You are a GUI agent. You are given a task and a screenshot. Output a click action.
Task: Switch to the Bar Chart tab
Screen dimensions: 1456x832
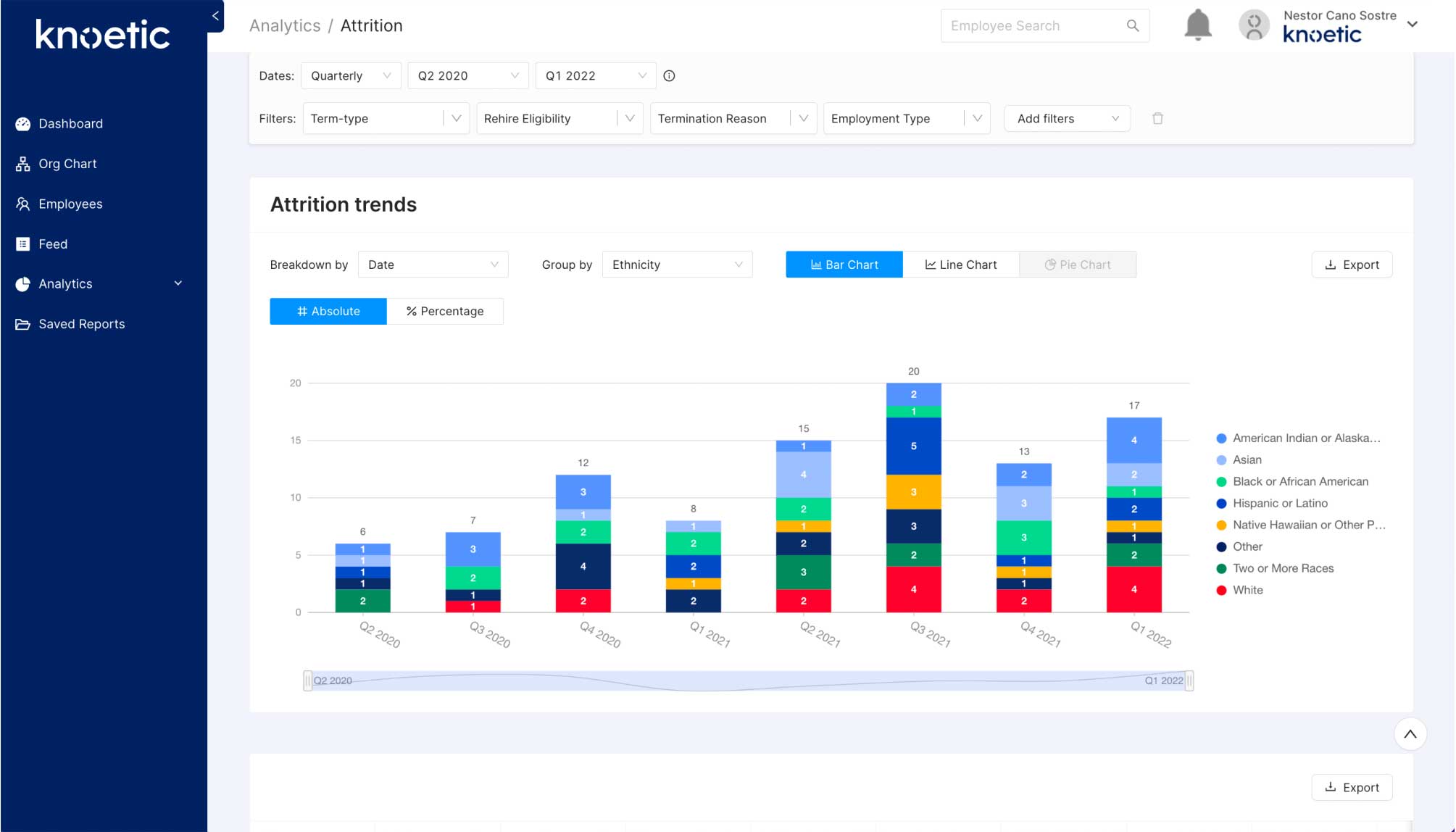[844, 264]
